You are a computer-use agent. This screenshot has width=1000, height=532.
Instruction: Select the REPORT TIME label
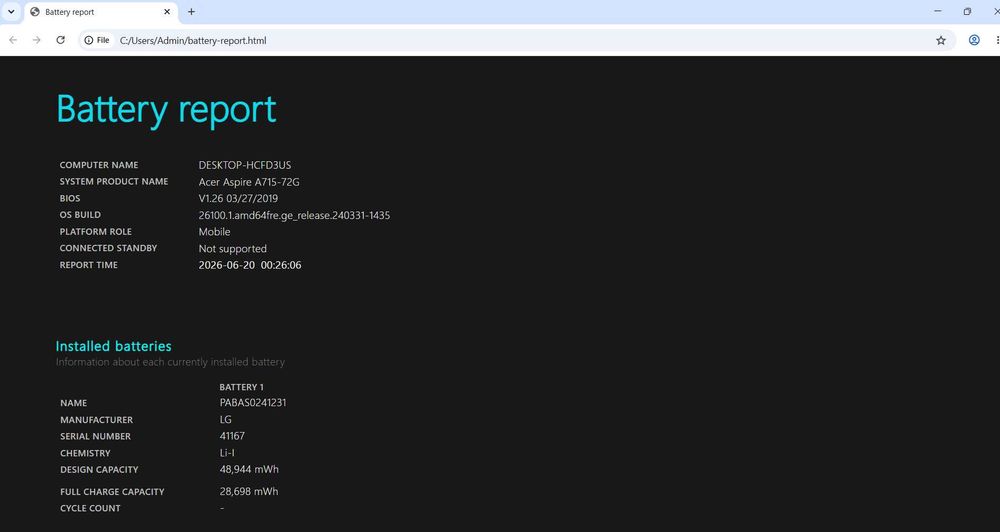[89, 265]
